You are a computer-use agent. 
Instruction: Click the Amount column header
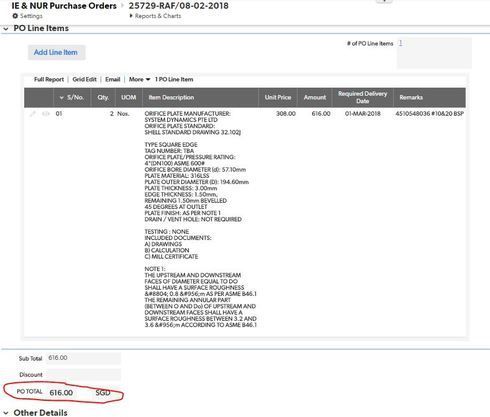coord(315,97)
